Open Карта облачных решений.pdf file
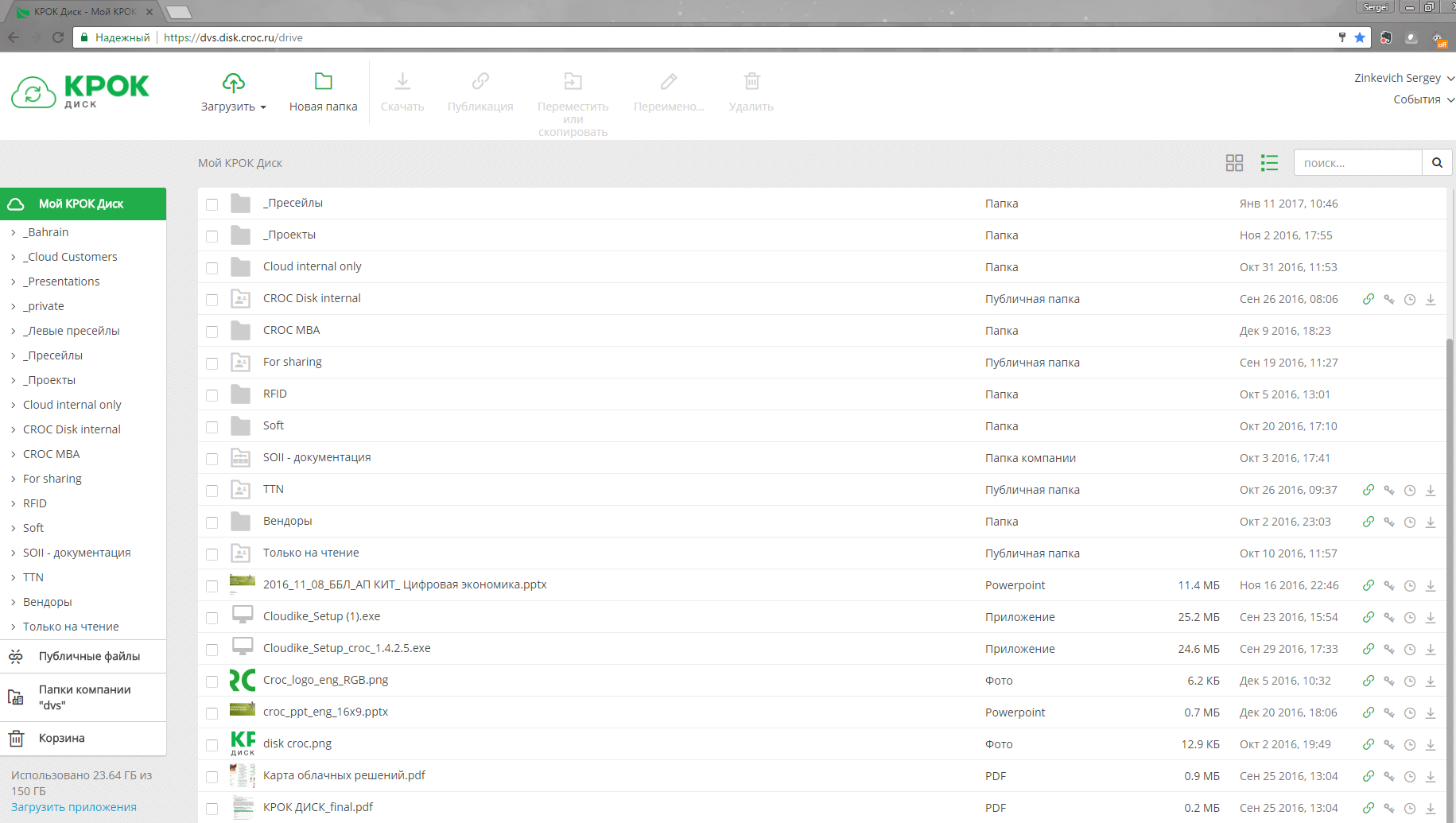The height and width of the screenshot is (823, 1456). click(344, 775)
